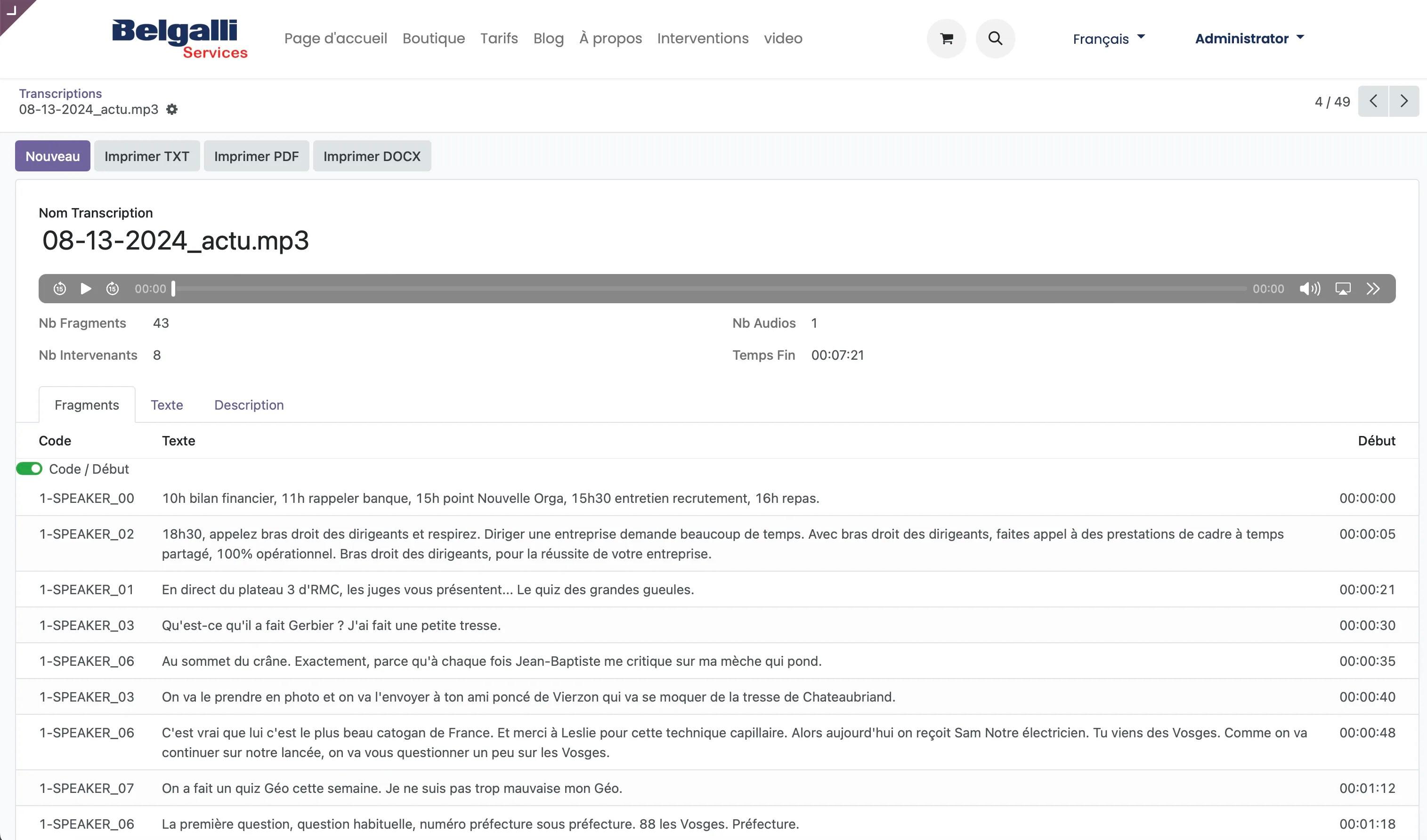Mute the audio using the speaker icon
Screen dimensions: 1427x840
click(x=1310, y=288)
